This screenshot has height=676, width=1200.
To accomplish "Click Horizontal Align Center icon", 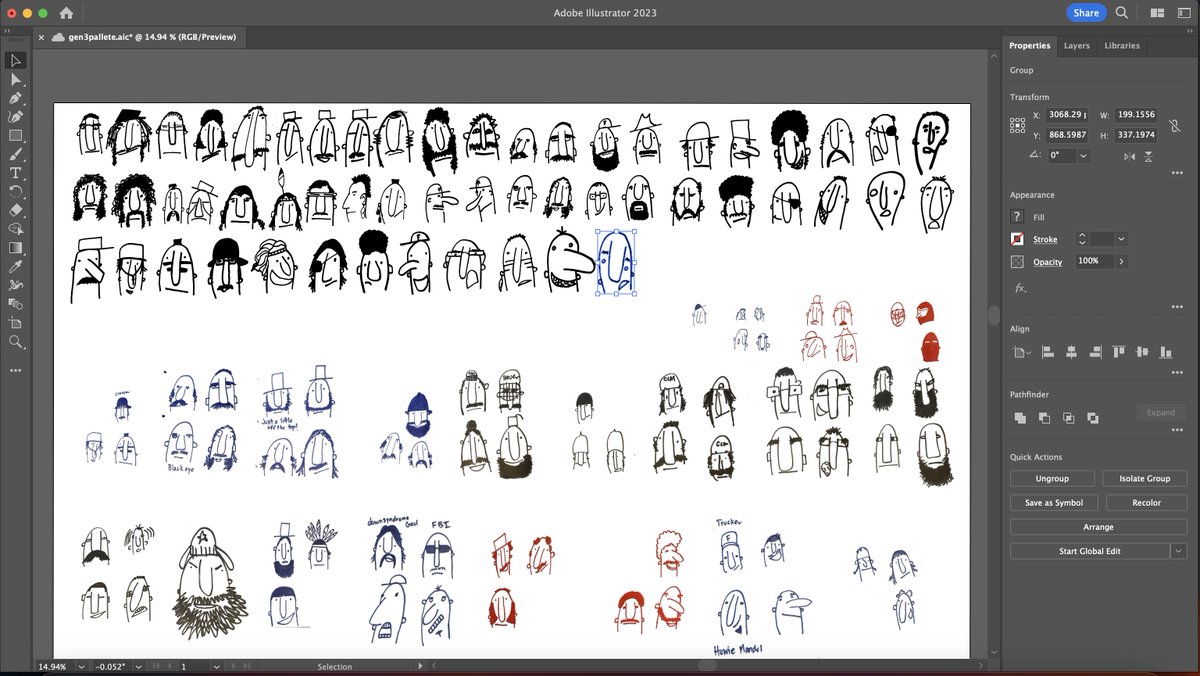I will coord(1071,352).
